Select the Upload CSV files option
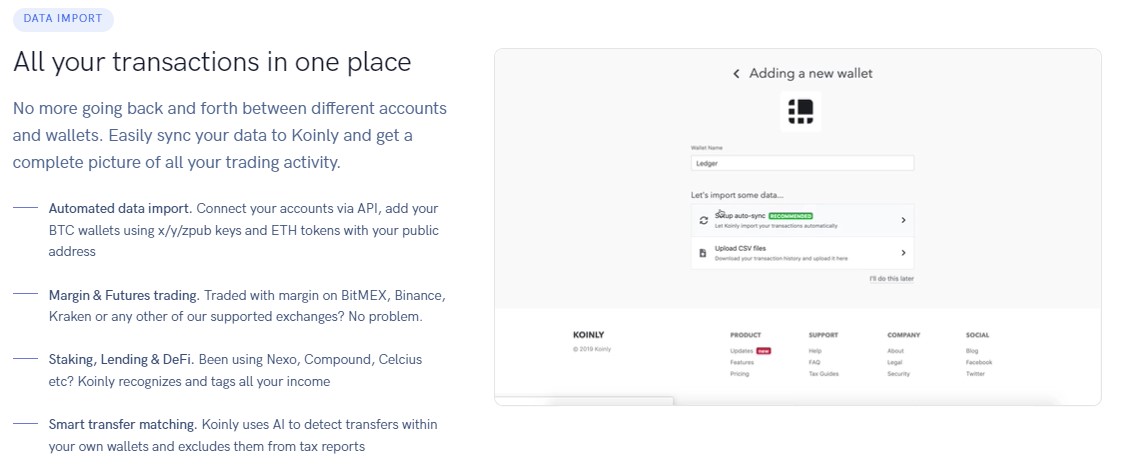 click(739, 249)
